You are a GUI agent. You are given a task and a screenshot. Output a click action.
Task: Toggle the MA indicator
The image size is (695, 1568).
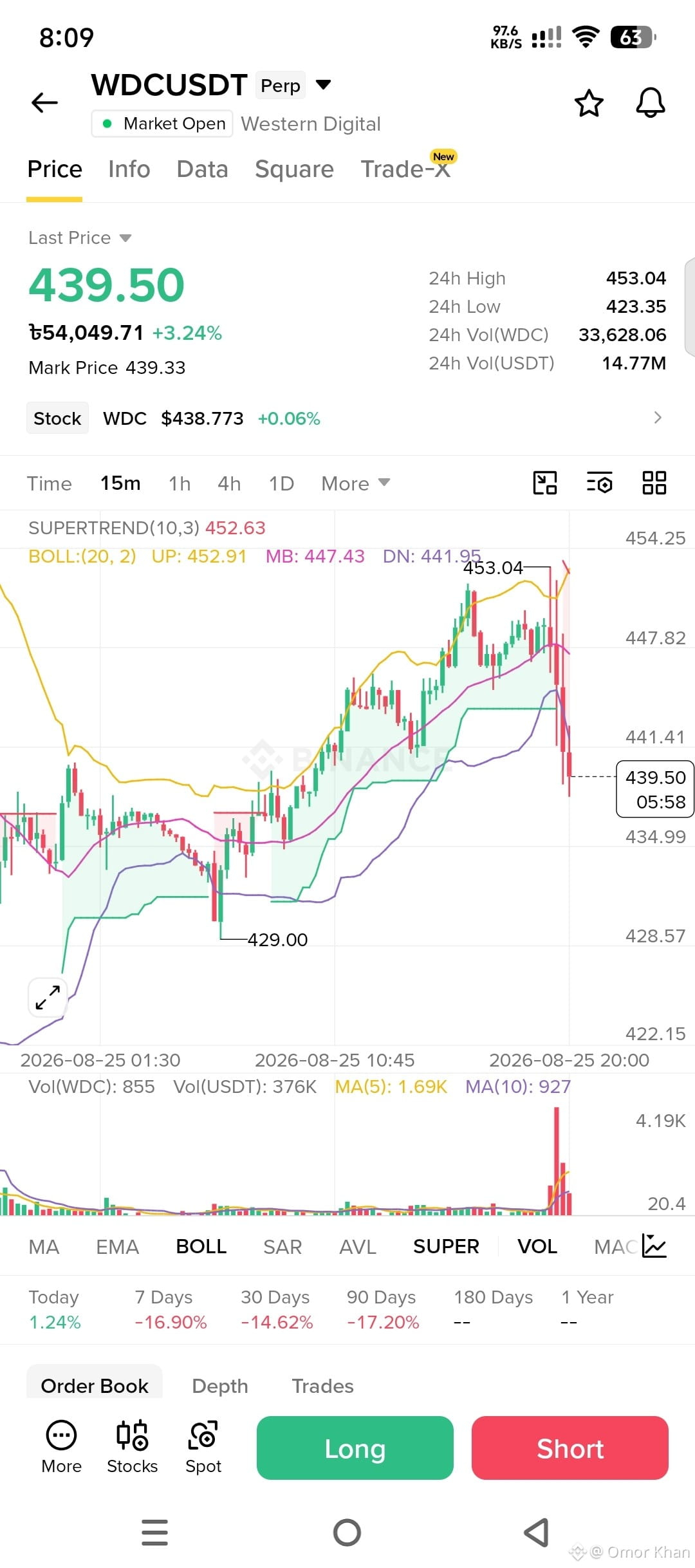44,1247
